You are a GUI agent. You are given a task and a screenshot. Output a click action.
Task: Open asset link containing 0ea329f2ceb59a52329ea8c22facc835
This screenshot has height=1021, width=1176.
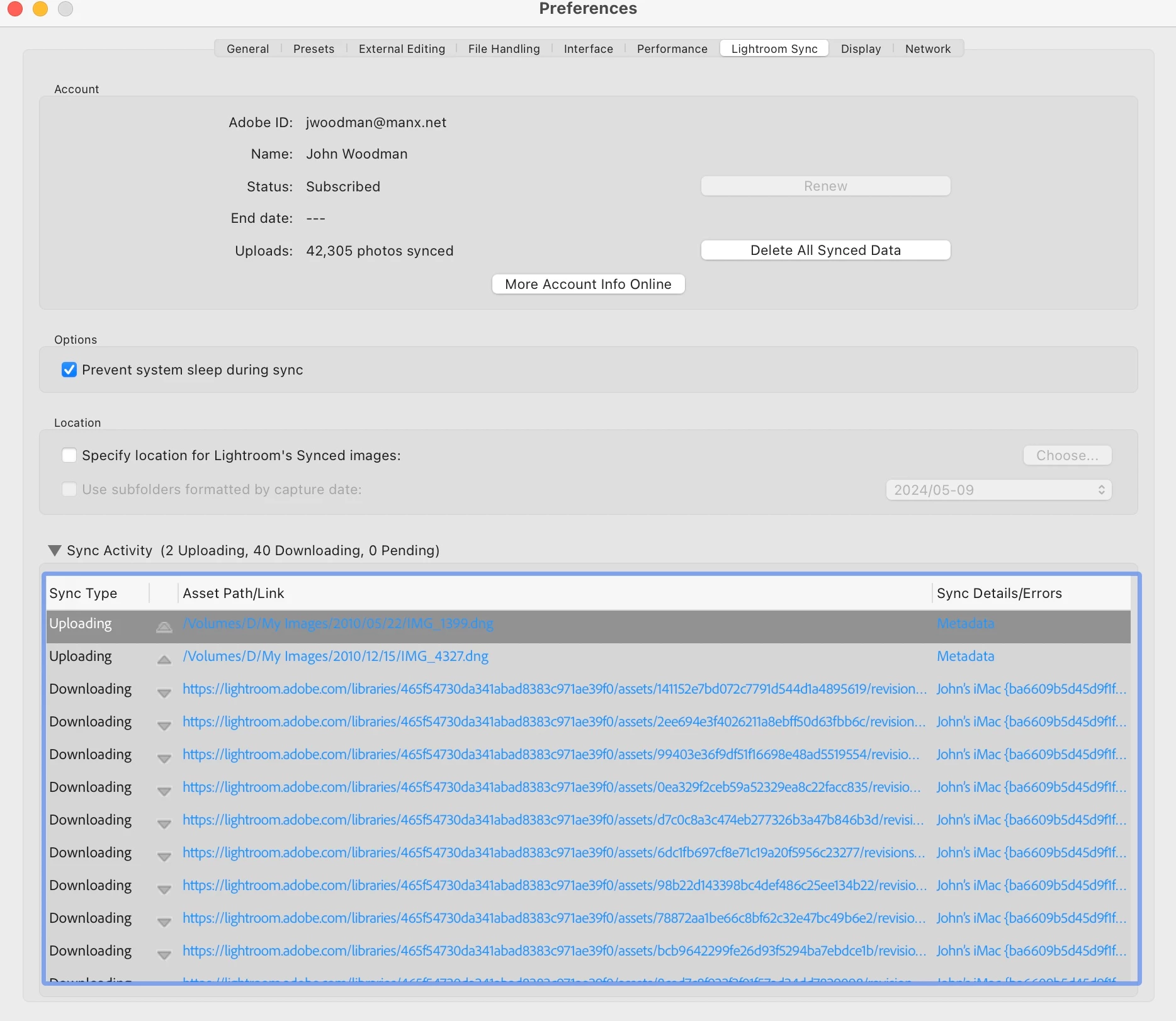click(552, 787)
